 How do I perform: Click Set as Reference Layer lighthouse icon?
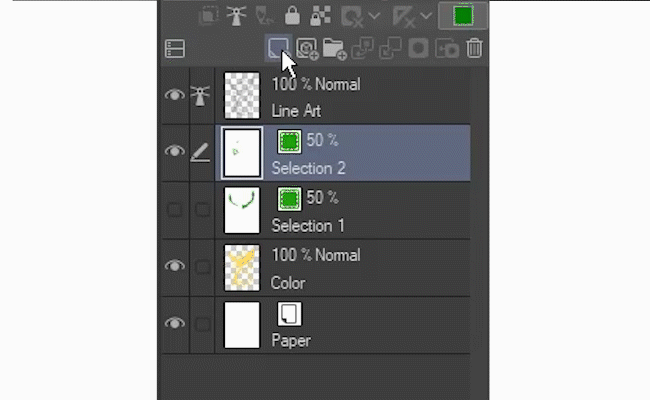[237, 15]
